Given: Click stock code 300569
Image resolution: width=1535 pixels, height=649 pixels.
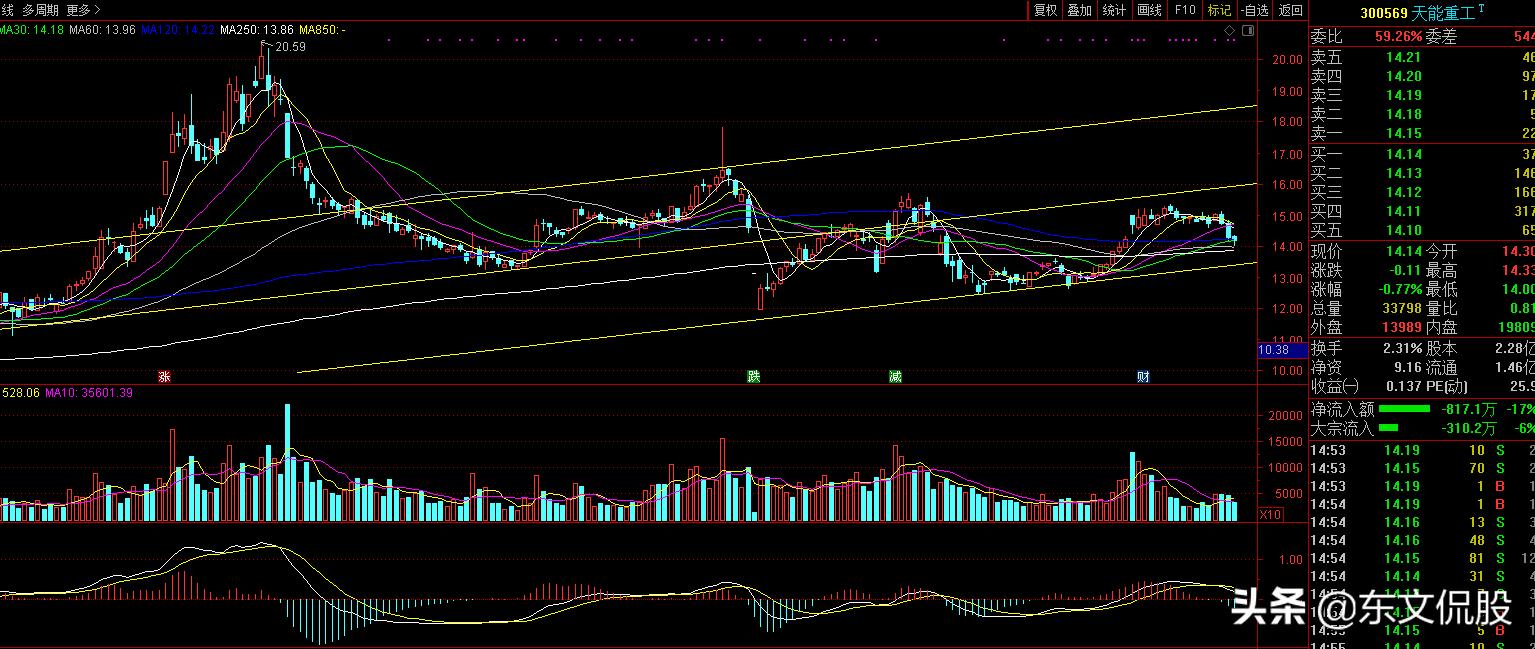Looking at the screenshot, I should click(1384, 13).
